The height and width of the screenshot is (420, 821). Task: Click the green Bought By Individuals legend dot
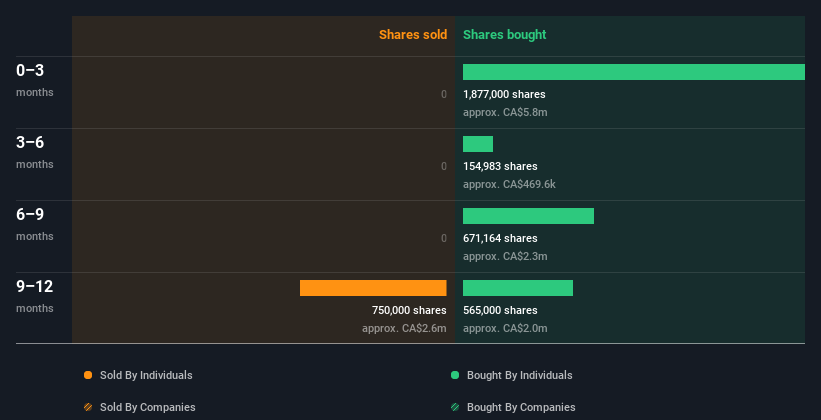coord(455,375)
